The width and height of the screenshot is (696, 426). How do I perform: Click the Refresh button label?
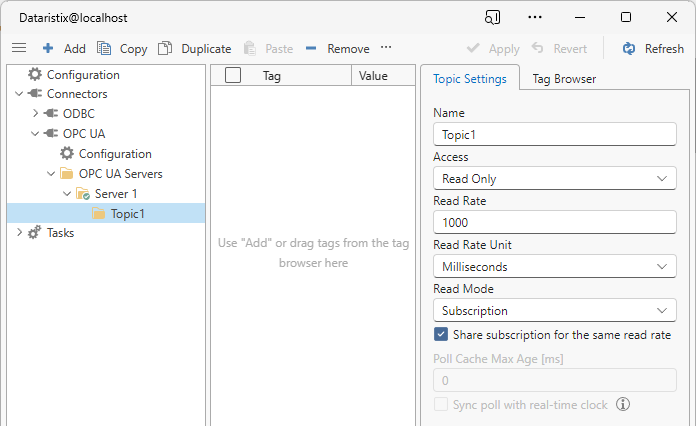[x=664, y=48]
